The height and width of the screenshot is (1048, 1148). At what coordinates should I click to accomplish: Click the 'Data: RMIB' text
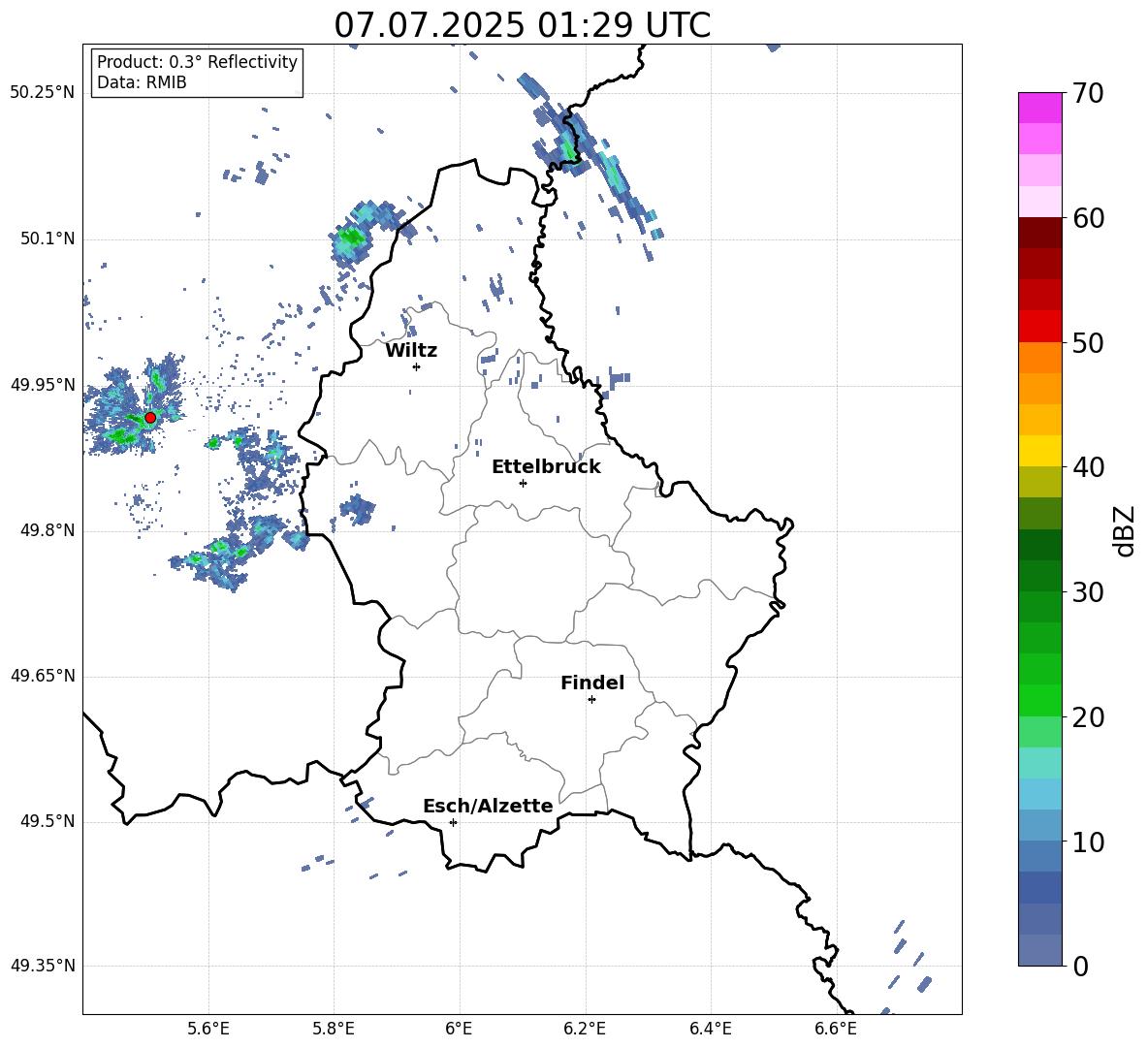(x=142, y=82)
